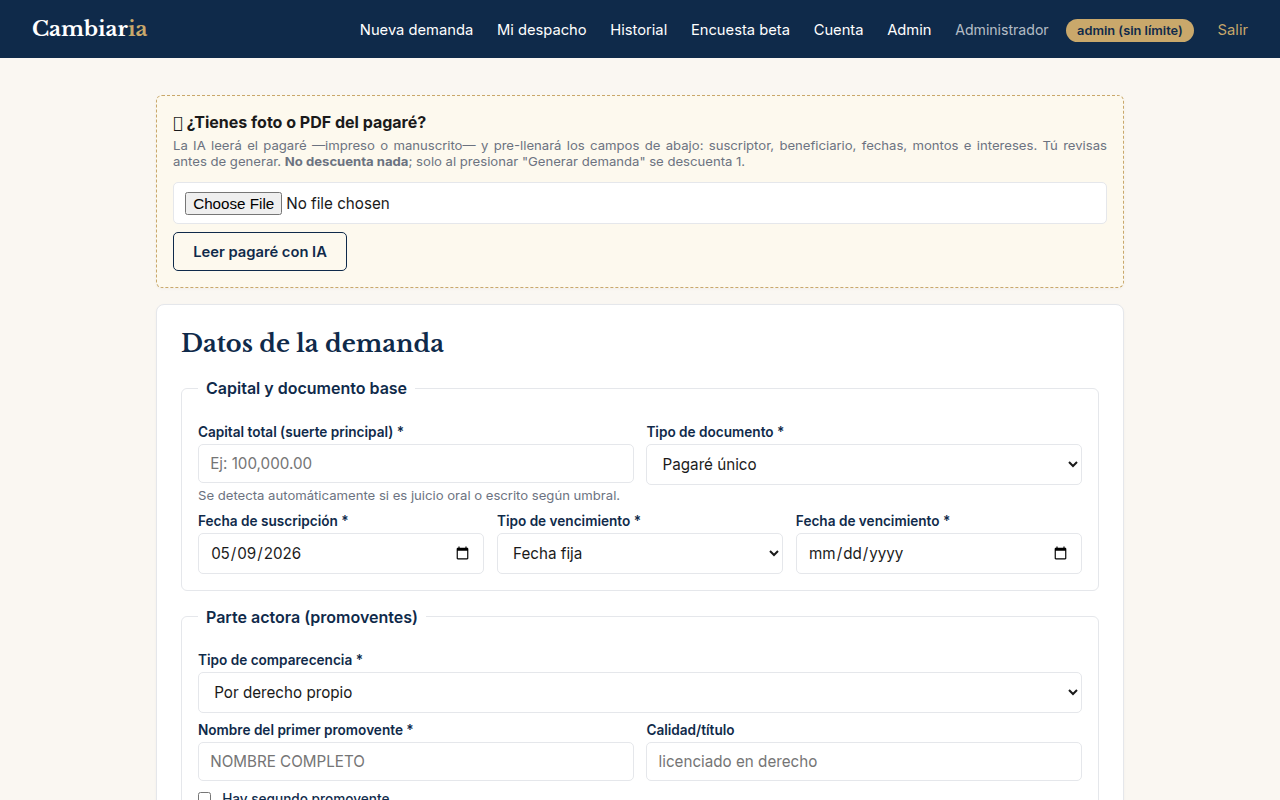1280x800 pixels.
Task: Click the hint "Se detecta automáticamente" text
Action: pos(409,495)
